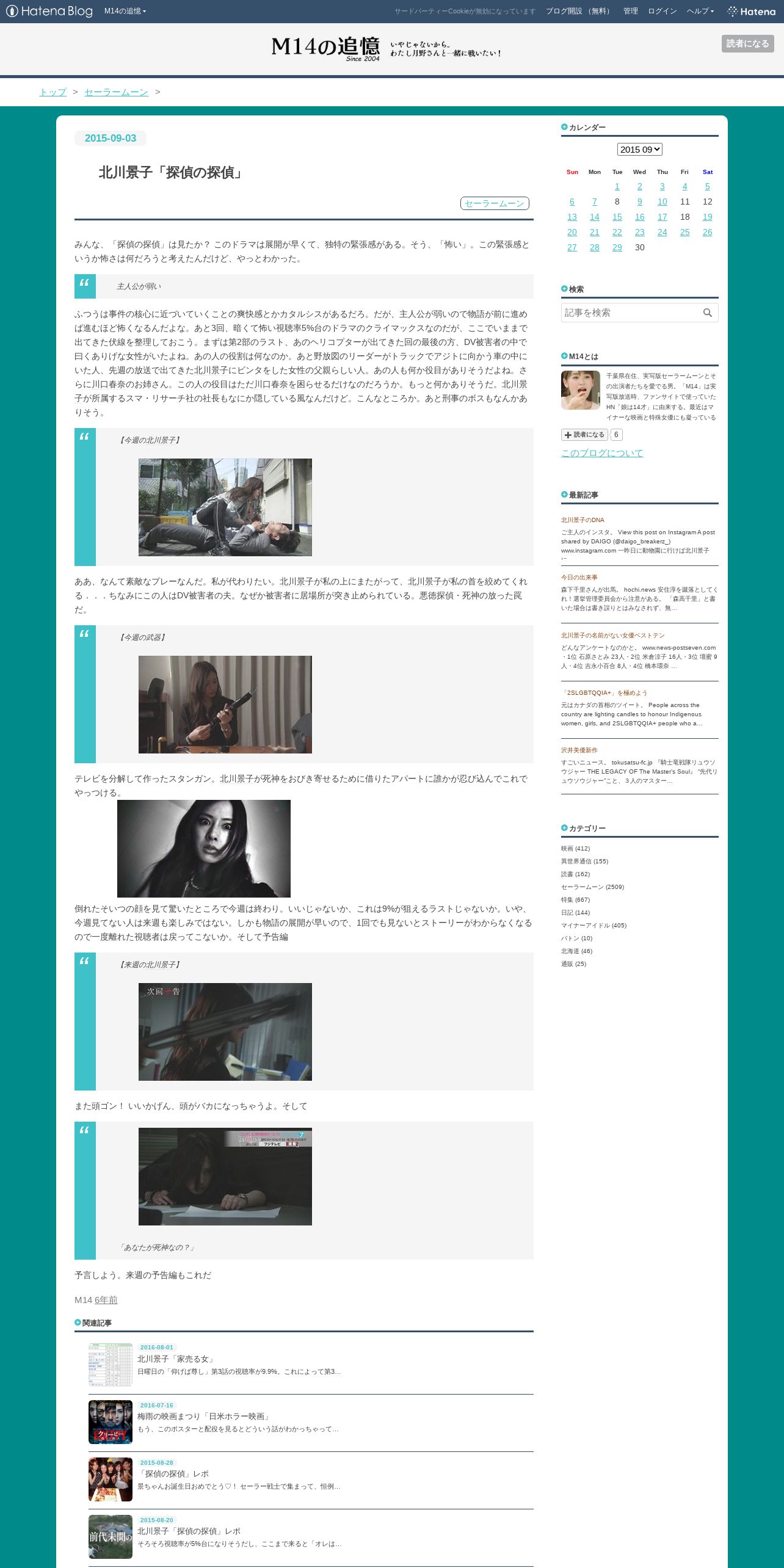Select calendar day 17

[x=662, y=217]
